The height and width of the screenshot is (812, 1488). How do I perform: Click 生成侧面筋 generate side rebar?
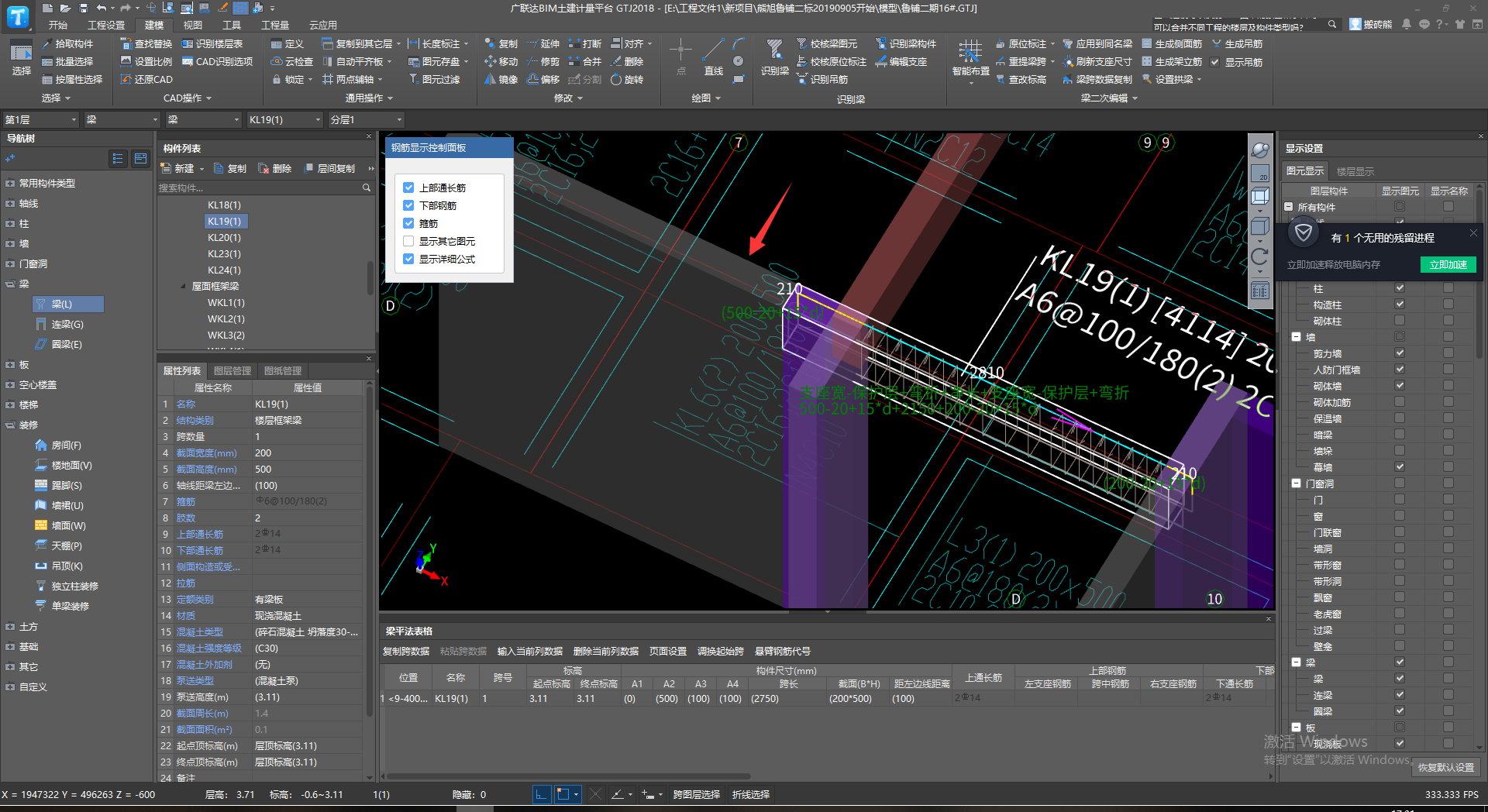pyautogui.click(x=1172, y=44)
